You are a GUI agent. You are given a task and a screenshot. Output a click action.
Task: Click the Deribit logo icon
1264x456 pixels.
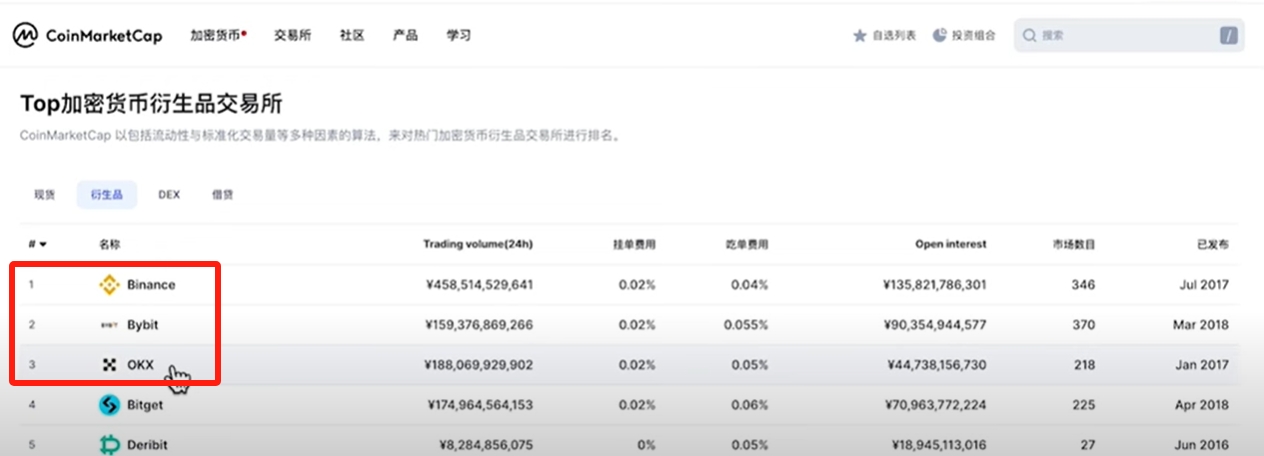109,445
